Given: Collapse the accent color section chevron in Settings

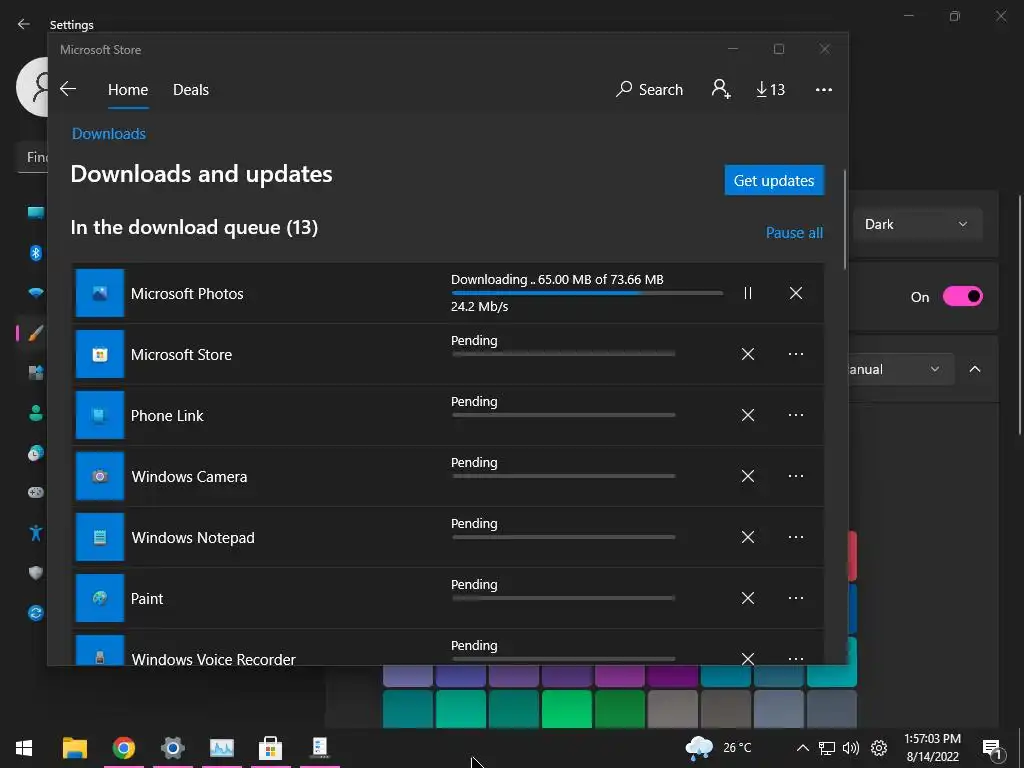Looking at the screenshot, I should [x=975, y=369].
